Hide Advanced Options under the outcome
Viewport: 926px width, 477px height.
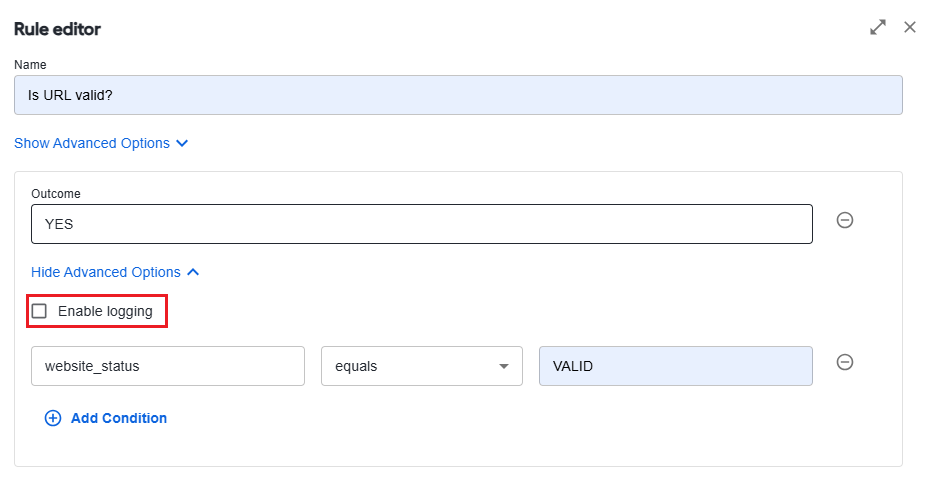pos(106,272)
